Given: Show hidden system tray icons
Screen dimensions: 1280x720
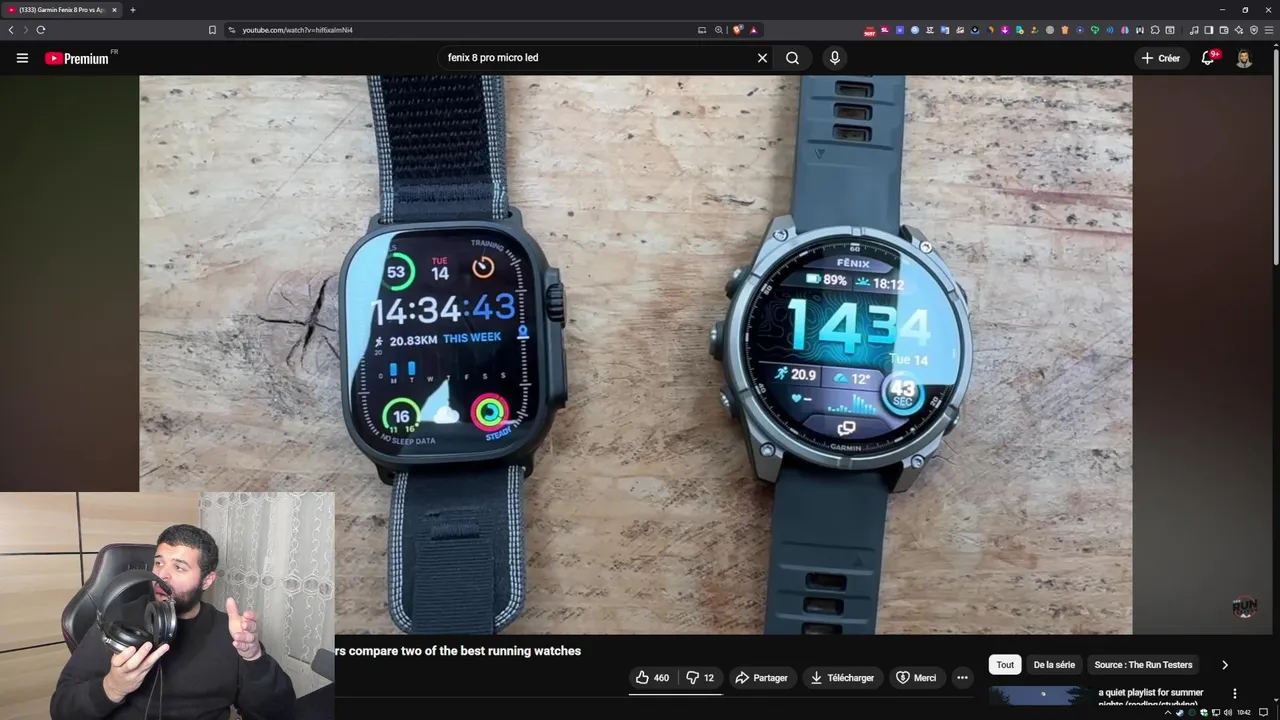Looking at the screenshot, I should [1168, 713].
